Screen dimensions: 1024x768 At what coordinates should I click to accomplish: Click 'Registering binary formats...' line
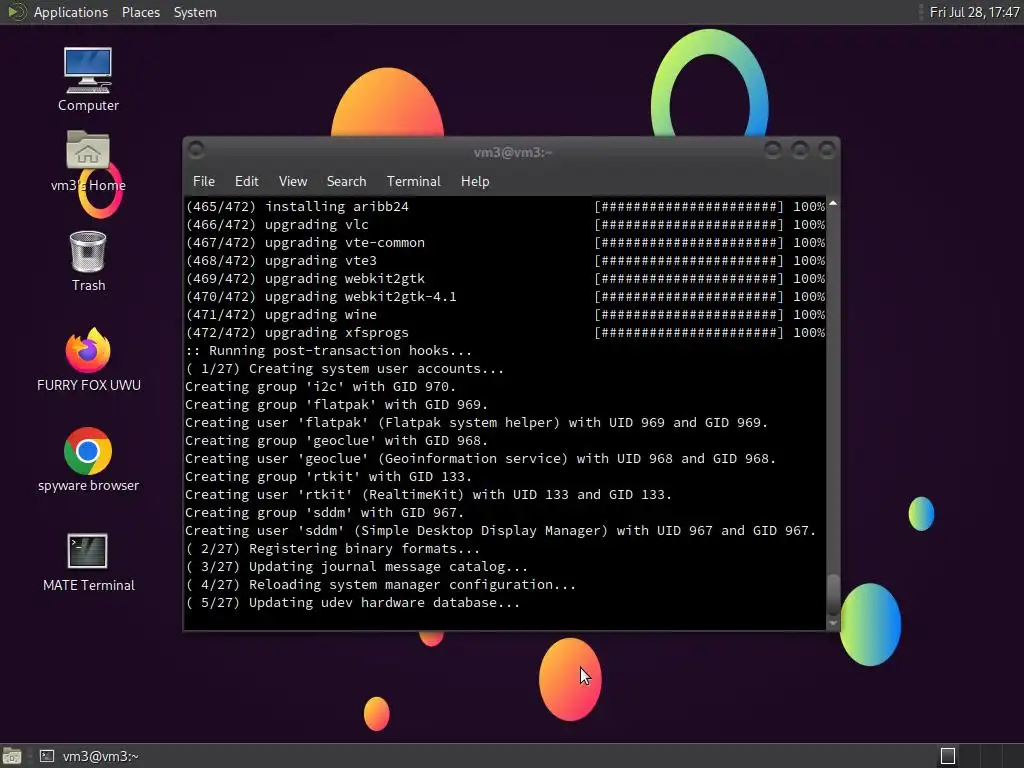(x=332, y=549)
